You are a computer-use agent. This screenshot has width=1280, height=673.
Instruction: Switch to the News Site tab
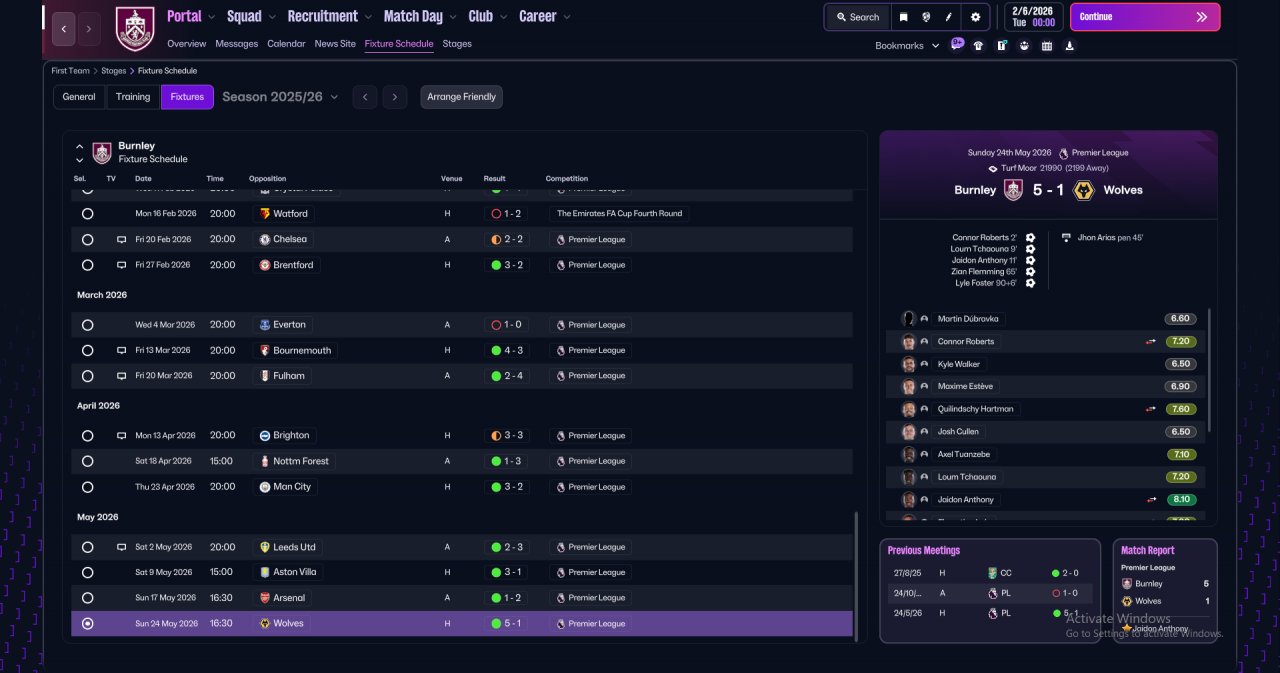[x=335, y=44]
